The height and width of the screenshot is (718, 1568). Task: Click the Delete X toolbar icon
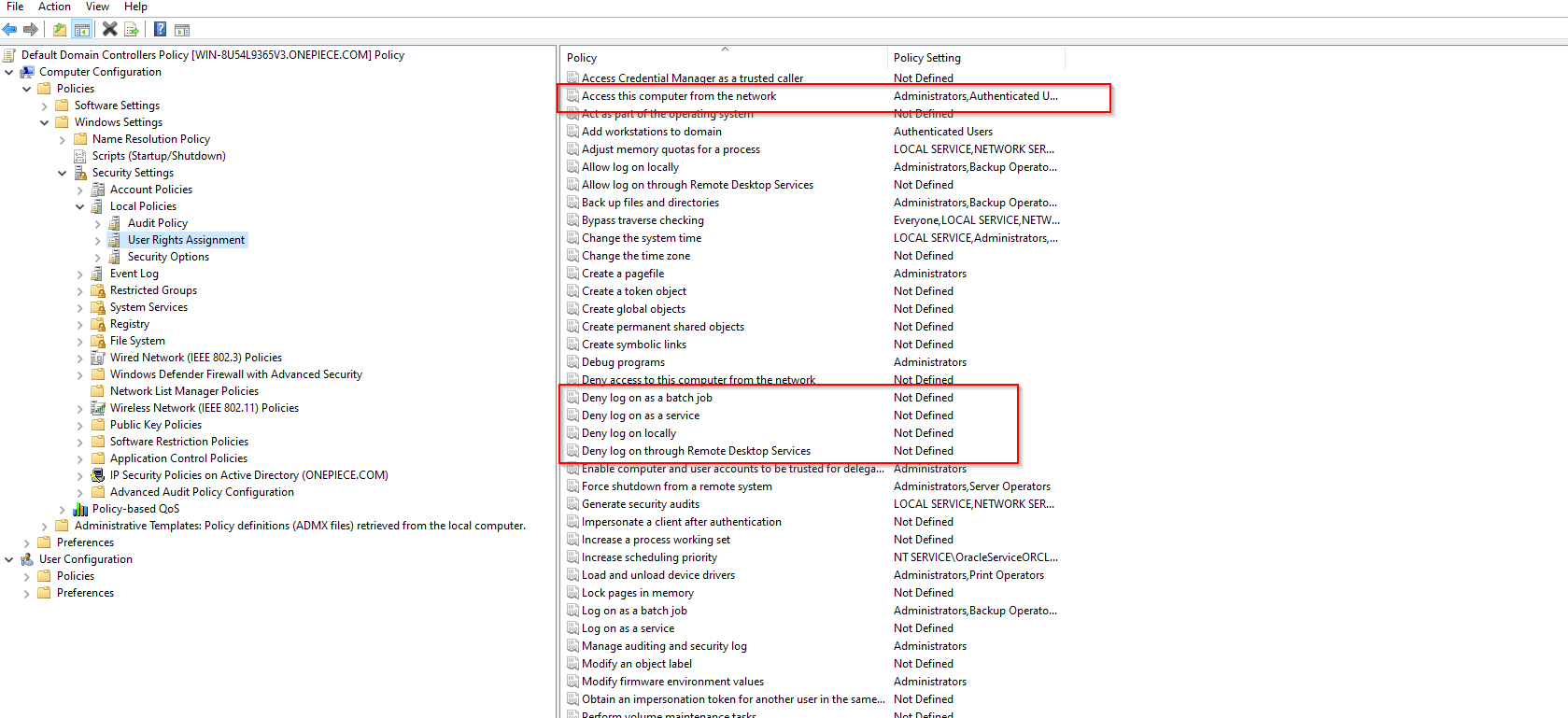point(110,30)
